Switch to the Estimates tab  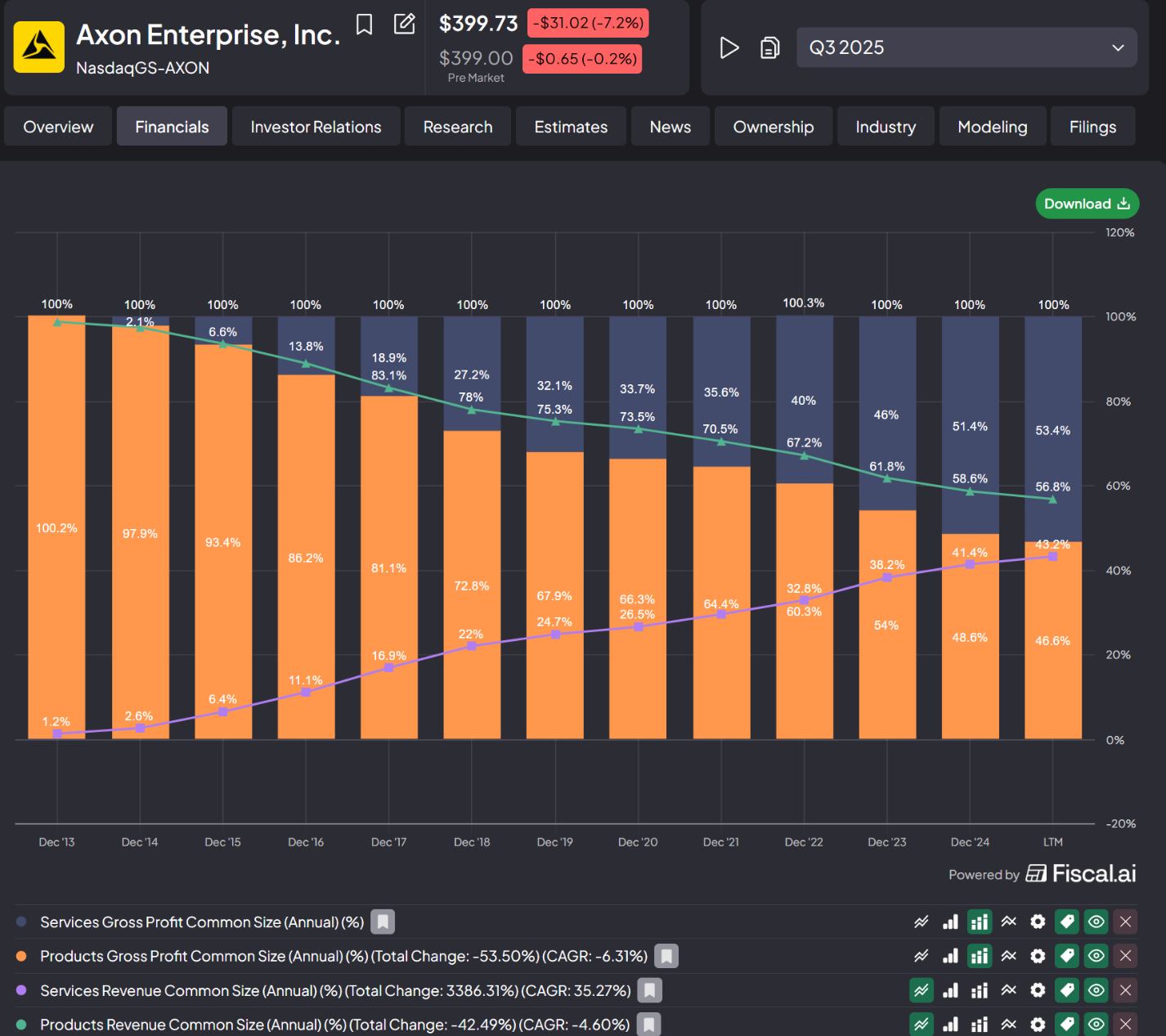(571, 127)
